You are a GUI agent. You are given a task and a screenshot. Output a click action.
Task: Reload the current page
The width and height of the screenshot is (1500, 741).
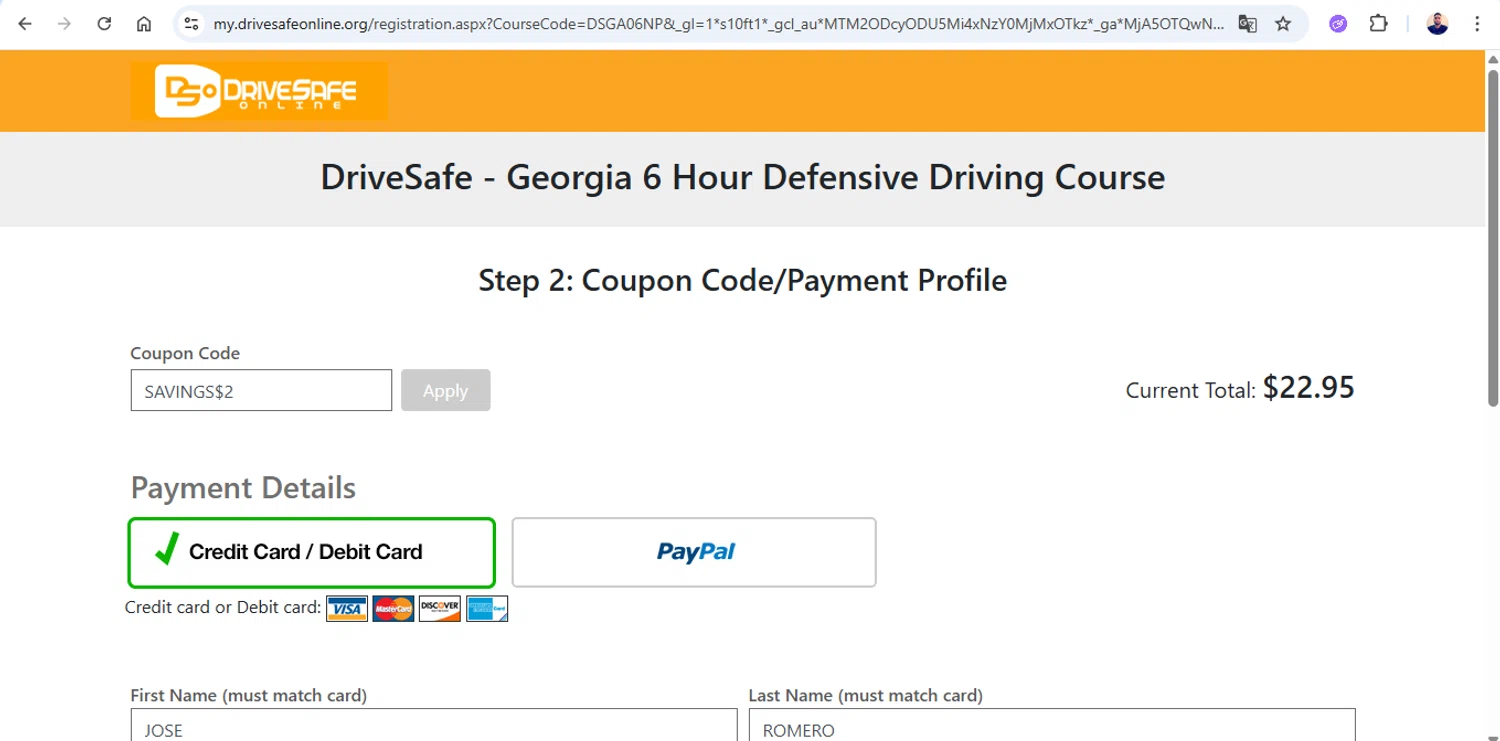[104, 24]
